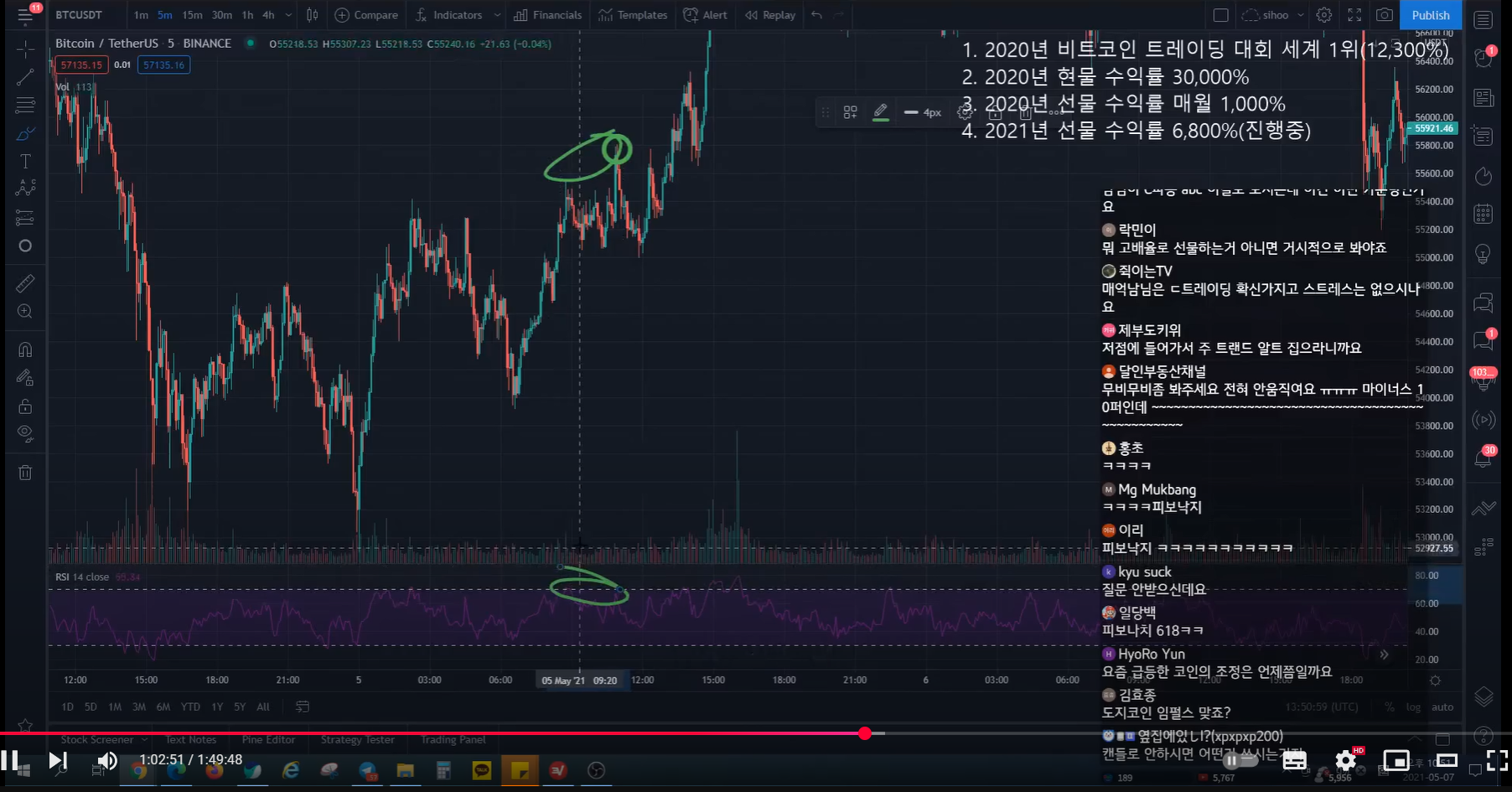Start bar Replay mode
The width and height of the screenshot is (1512, 792).
coord(770,15)
